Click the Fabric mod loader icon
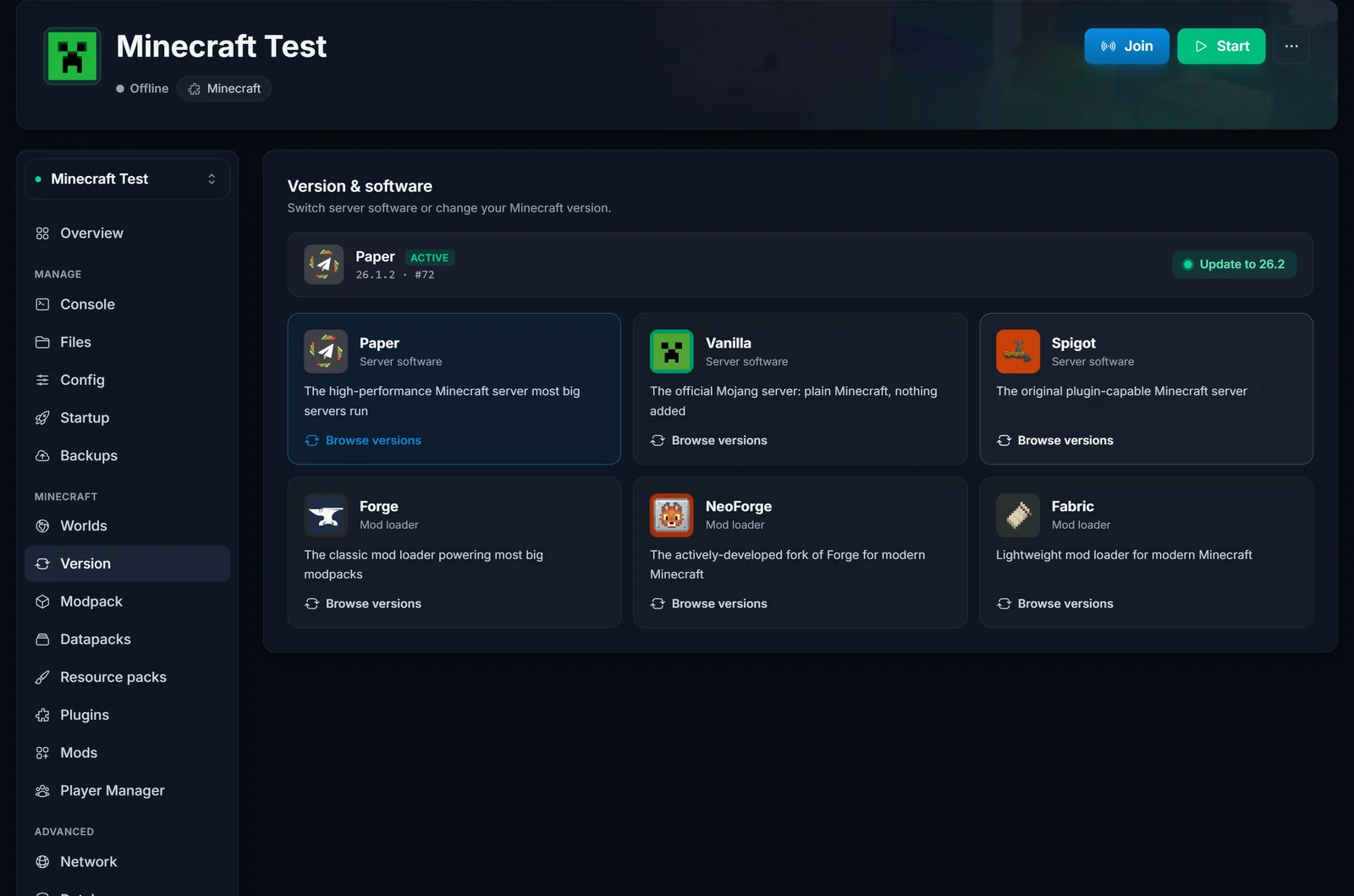The image size is (1354, 896). pos(1018,515)
